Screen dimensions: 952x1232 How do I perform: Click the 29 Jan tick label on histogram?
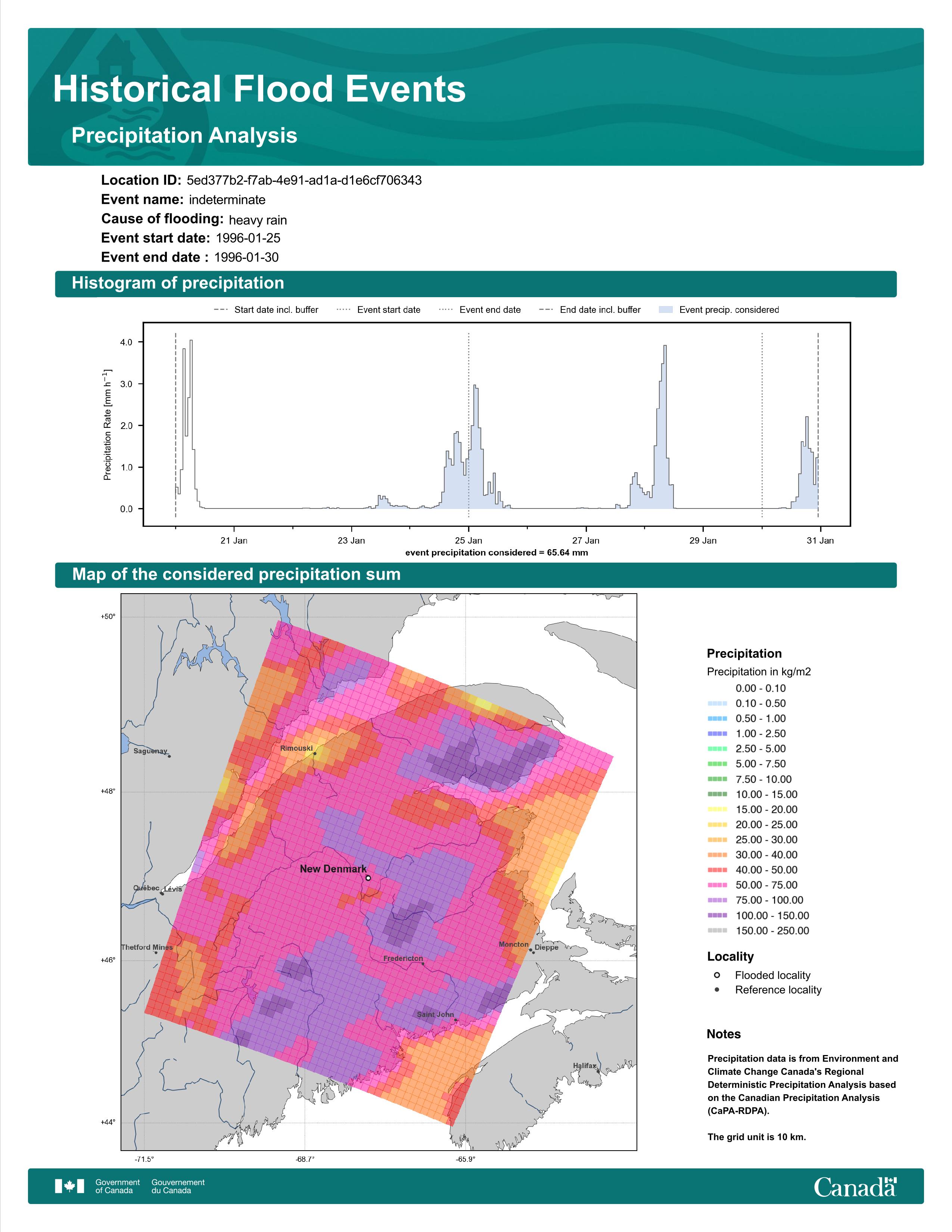(x=703, y=541)
